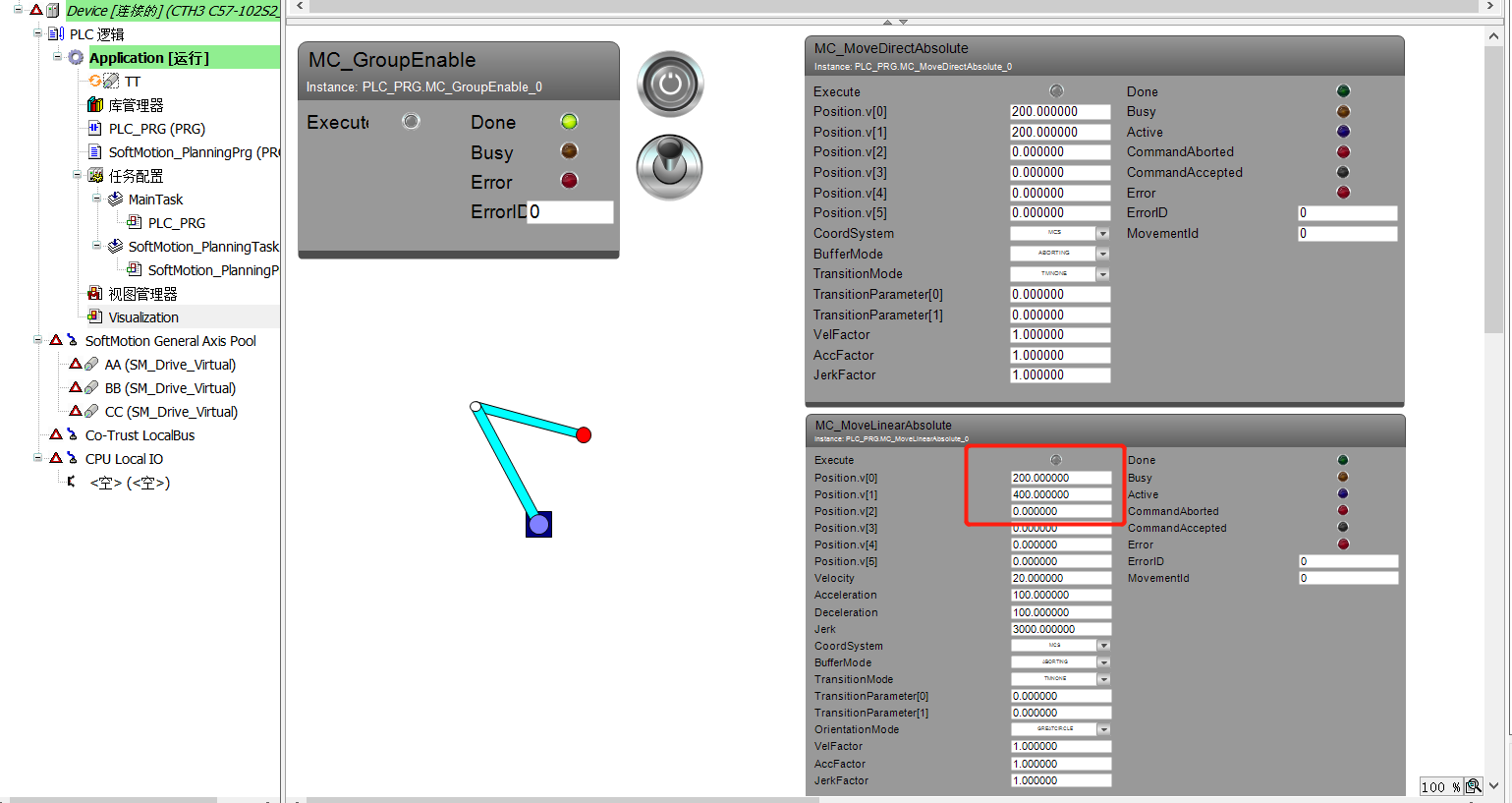This screenshot has height=803, width=1512.
Task: Select the CC (SM_Drive_Virtual) axis
Action: 171,412
